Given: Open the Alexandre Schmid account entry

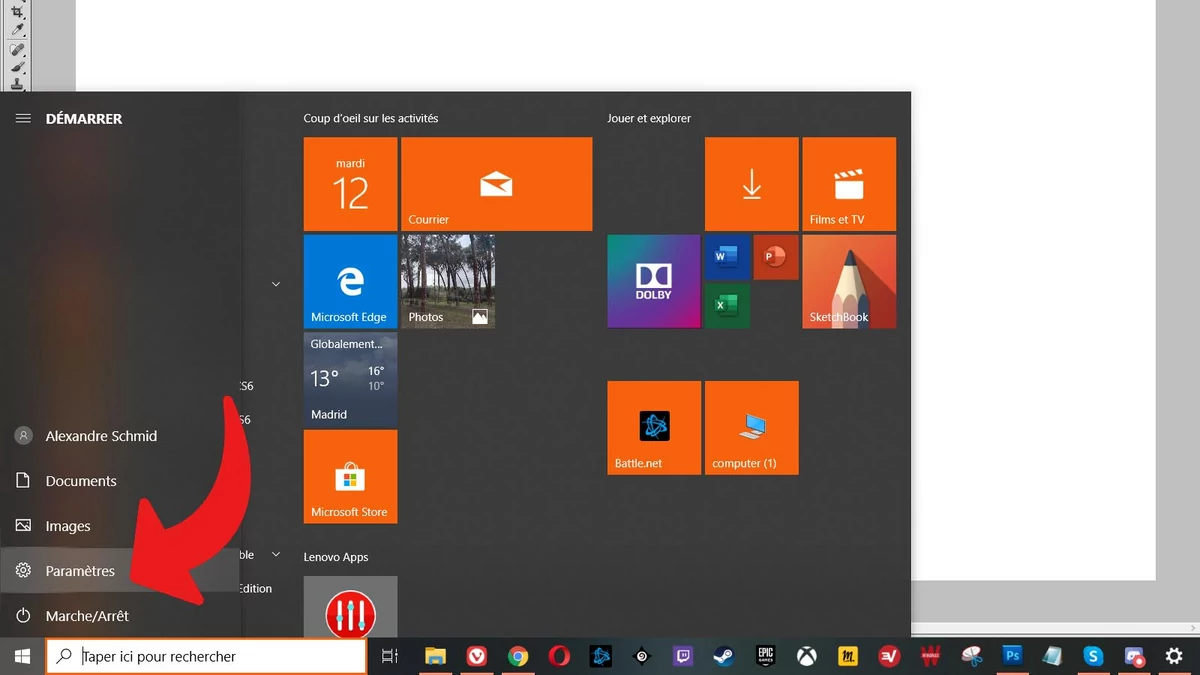Looking at the screenshot, I should (x=100, y=436).
